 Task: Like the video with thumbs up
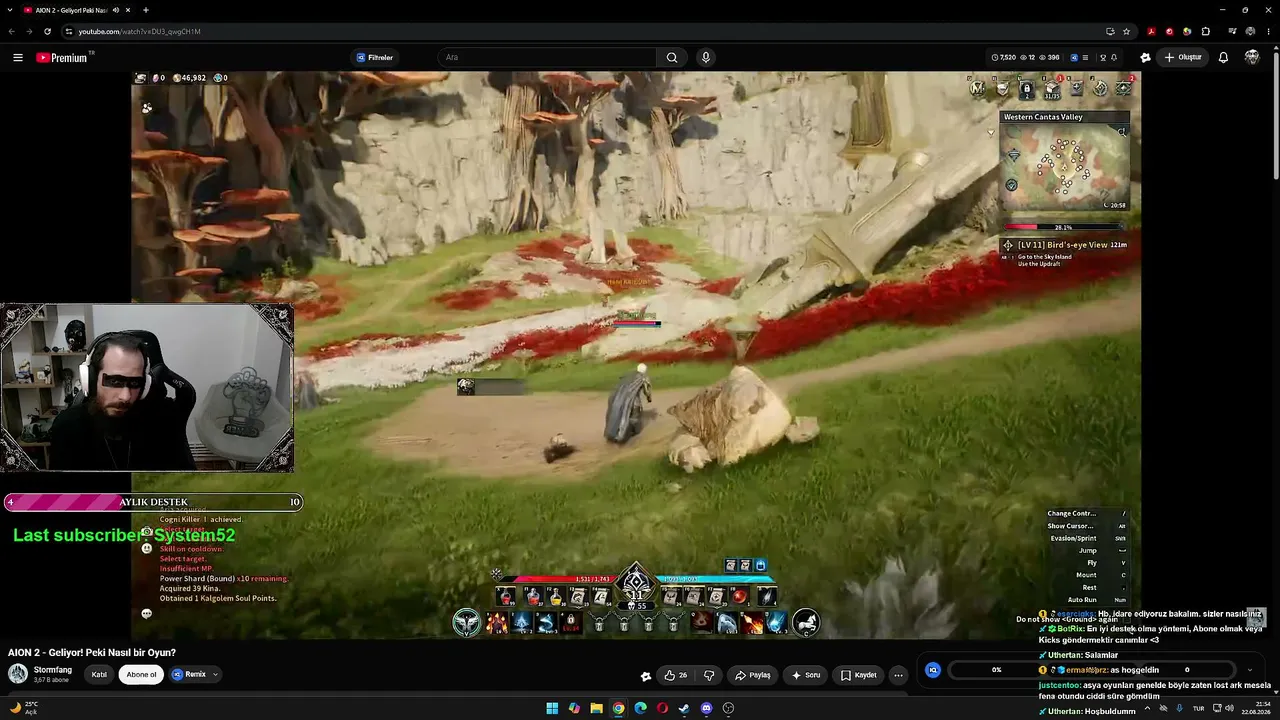676,675
